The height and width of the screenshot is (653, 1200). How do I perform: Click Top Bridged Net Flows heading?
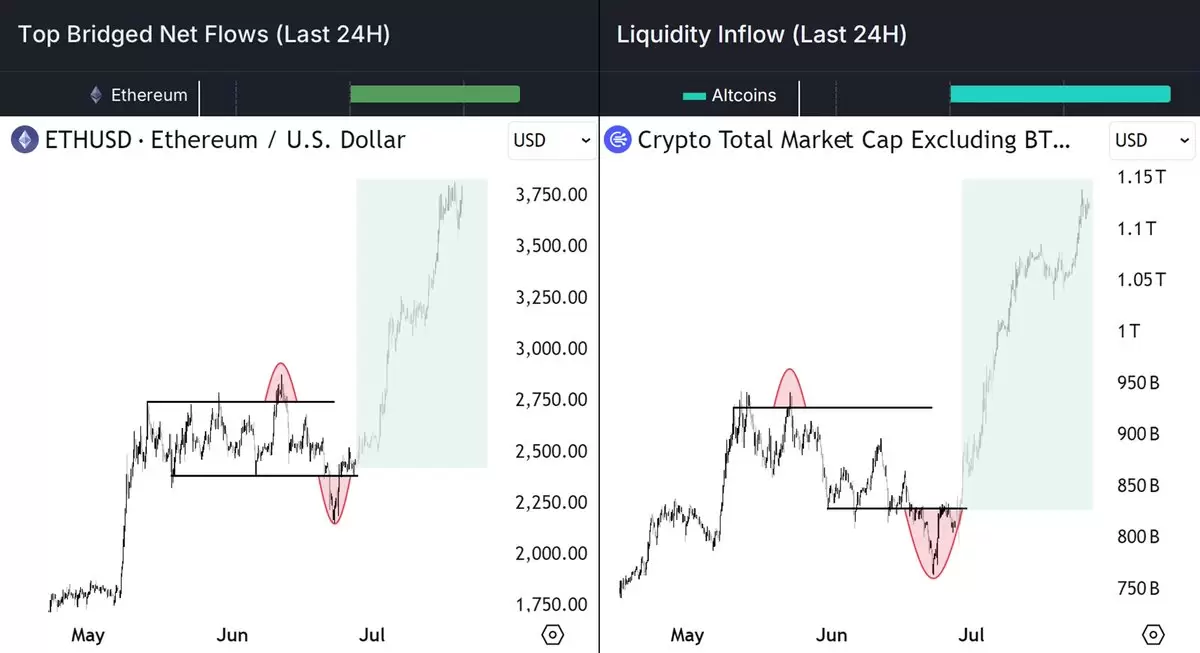coord(204,35)
